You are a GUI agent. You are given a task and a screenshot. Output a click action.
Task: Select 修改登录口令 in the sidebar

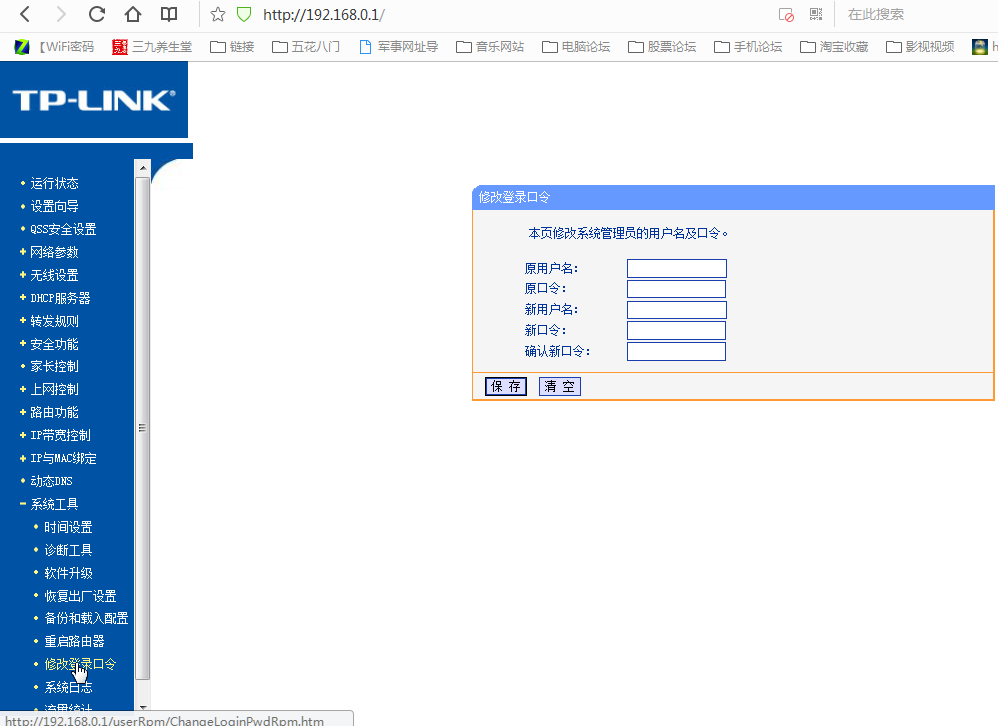point(80,664)
